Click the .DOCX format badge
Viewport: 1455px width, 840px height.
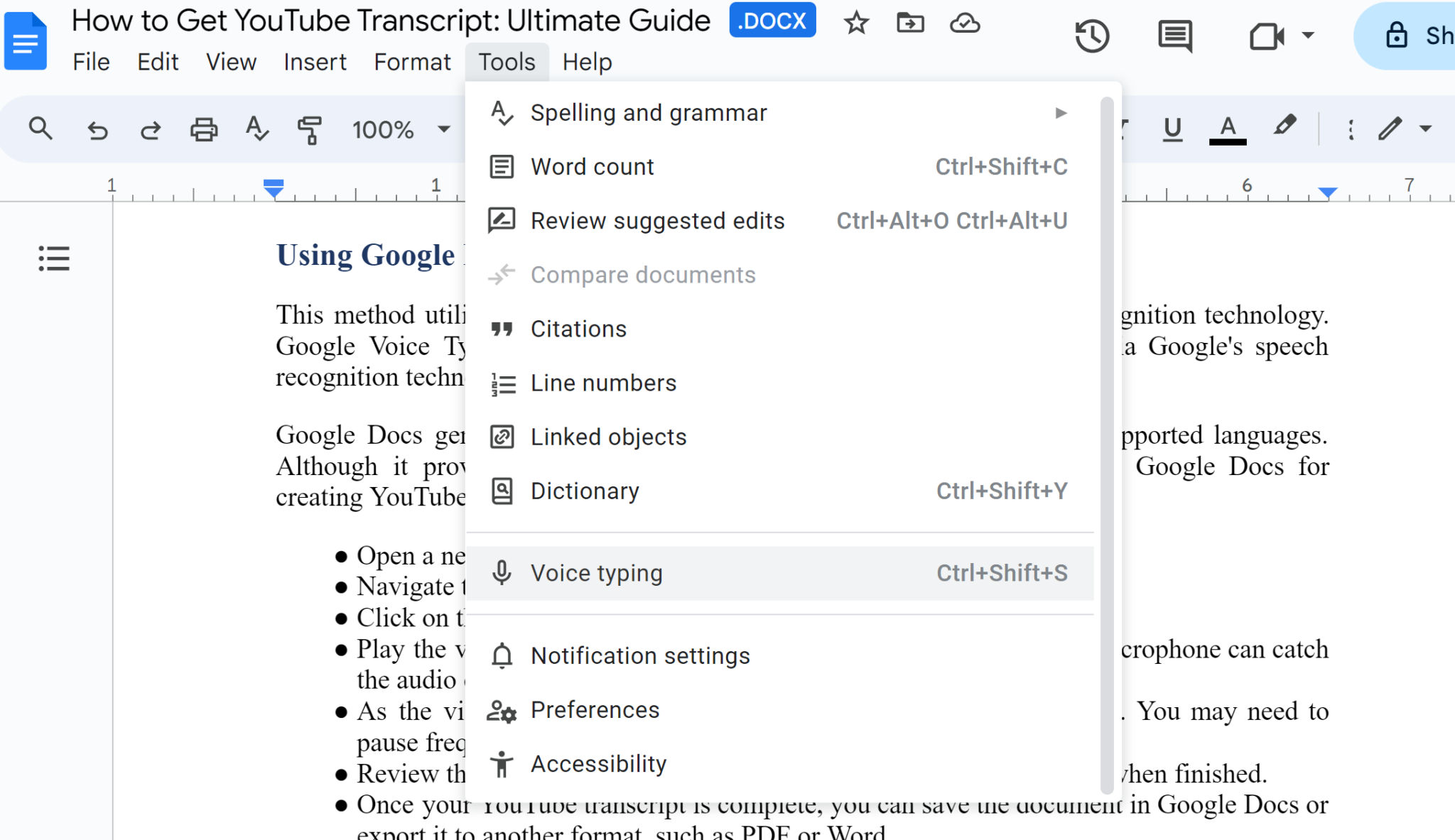point(772,21)
